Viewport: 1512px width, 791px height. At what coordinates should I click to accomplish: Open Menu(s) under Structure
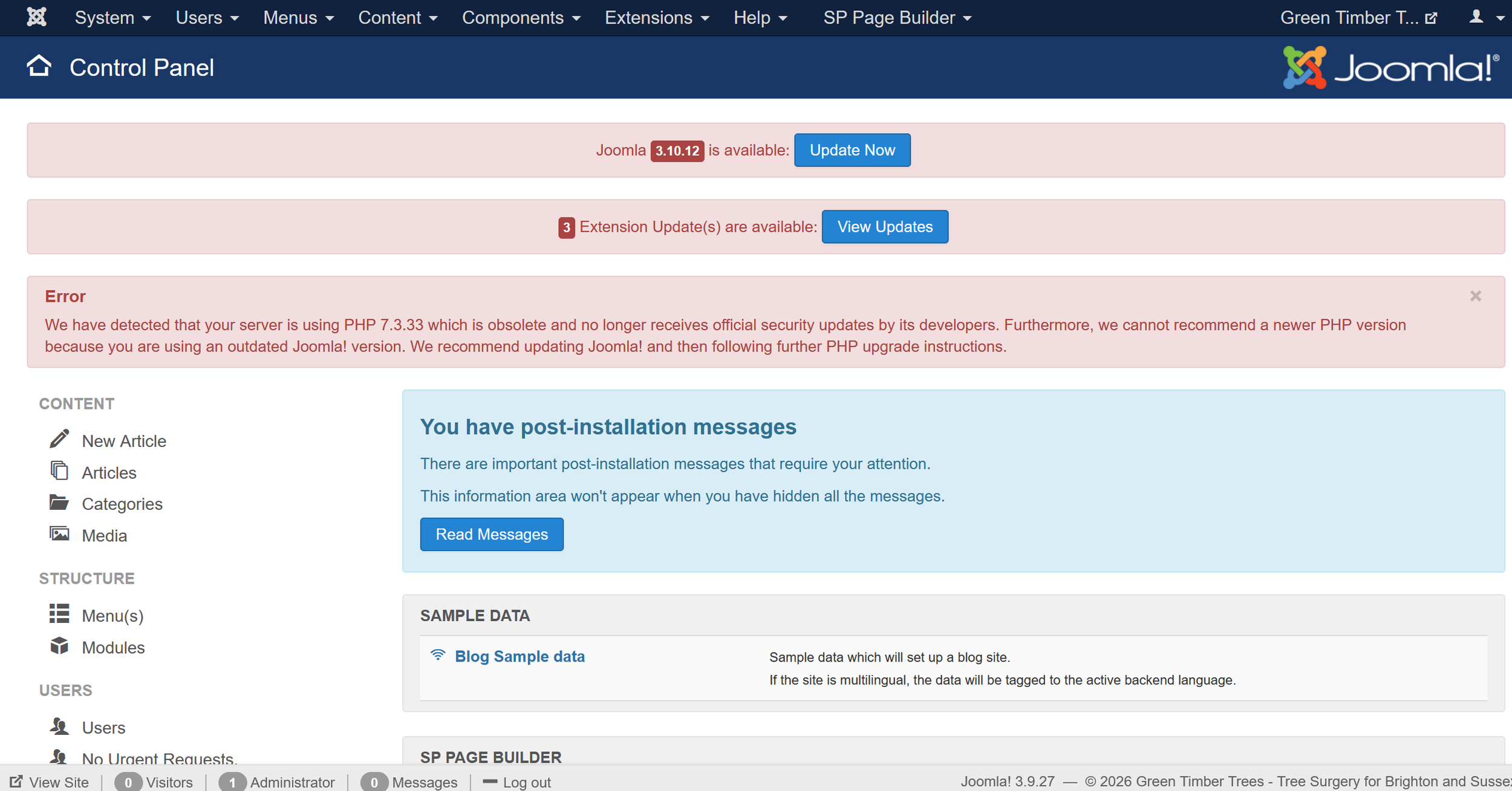coord(113,616)
